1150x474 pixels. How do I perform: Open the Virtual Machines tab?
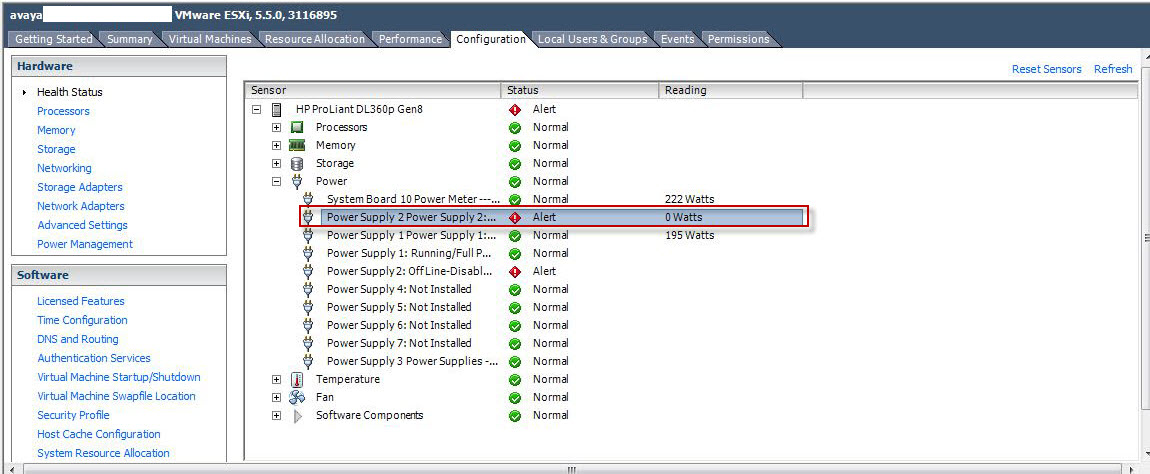point(210,39)
